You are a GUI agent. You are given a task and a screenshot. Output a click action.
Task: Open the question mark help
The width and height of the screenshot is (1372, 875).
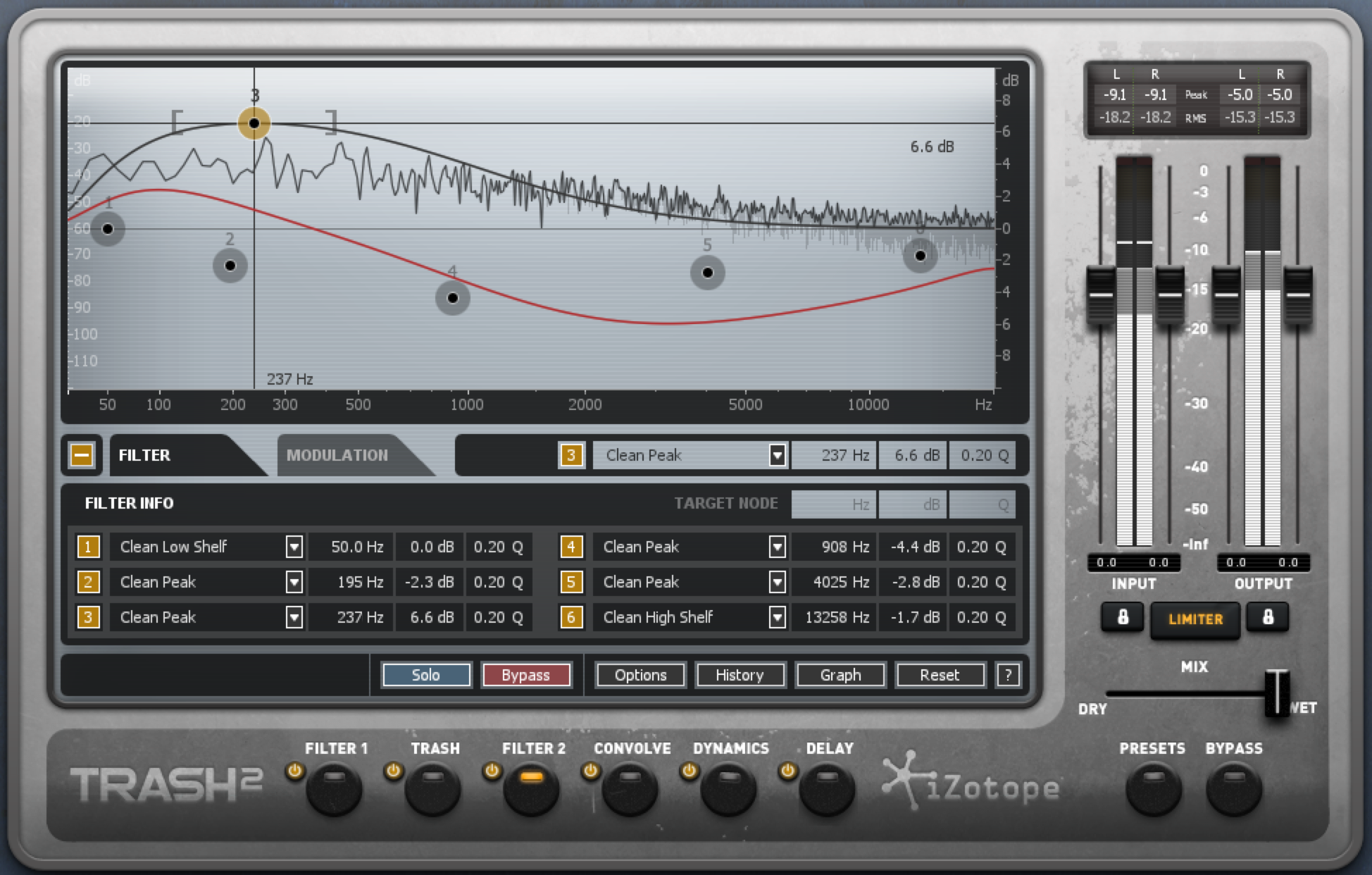1008,675
